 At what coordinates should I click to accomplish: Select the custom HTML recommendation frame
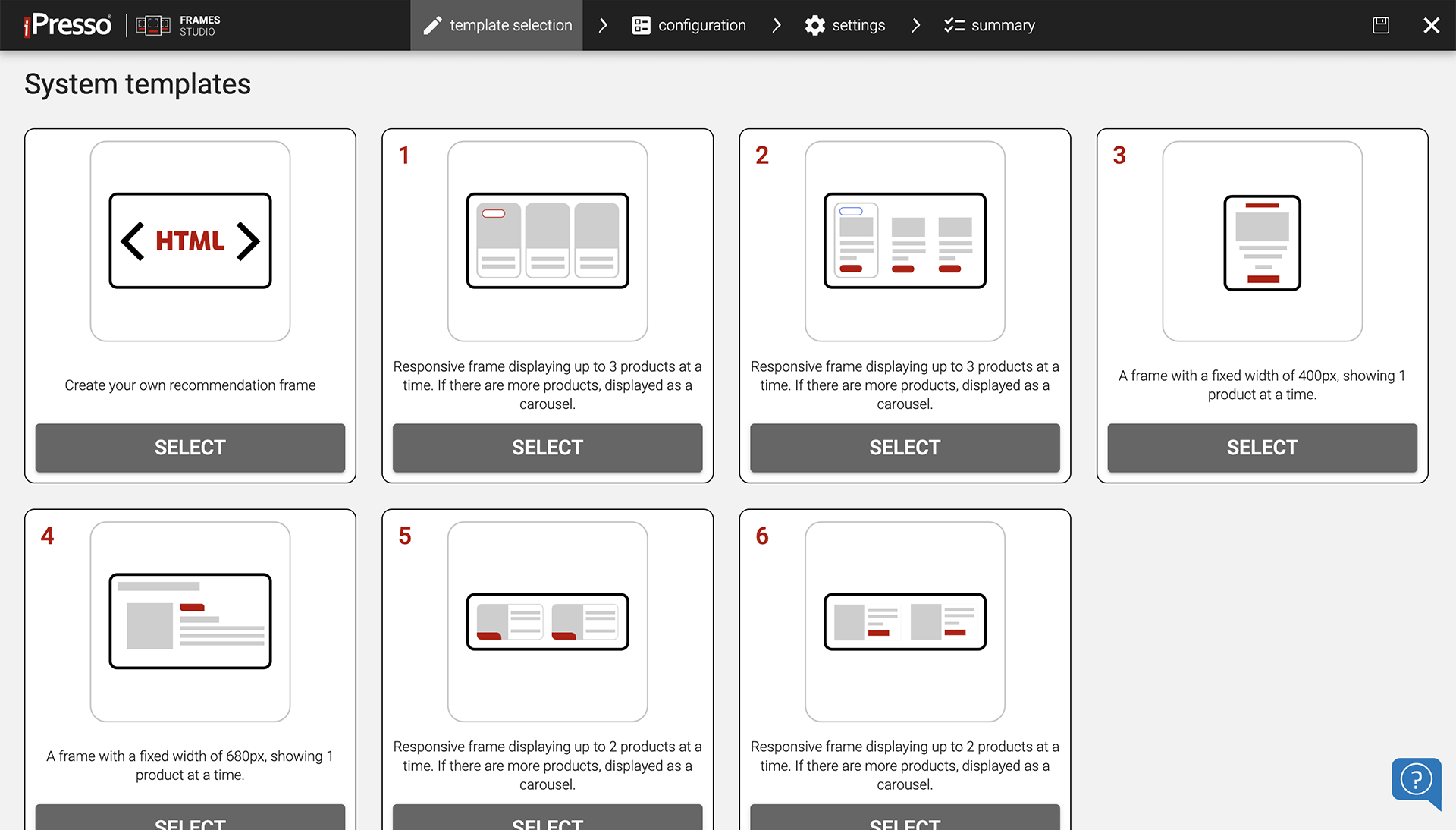pos(190,448)
